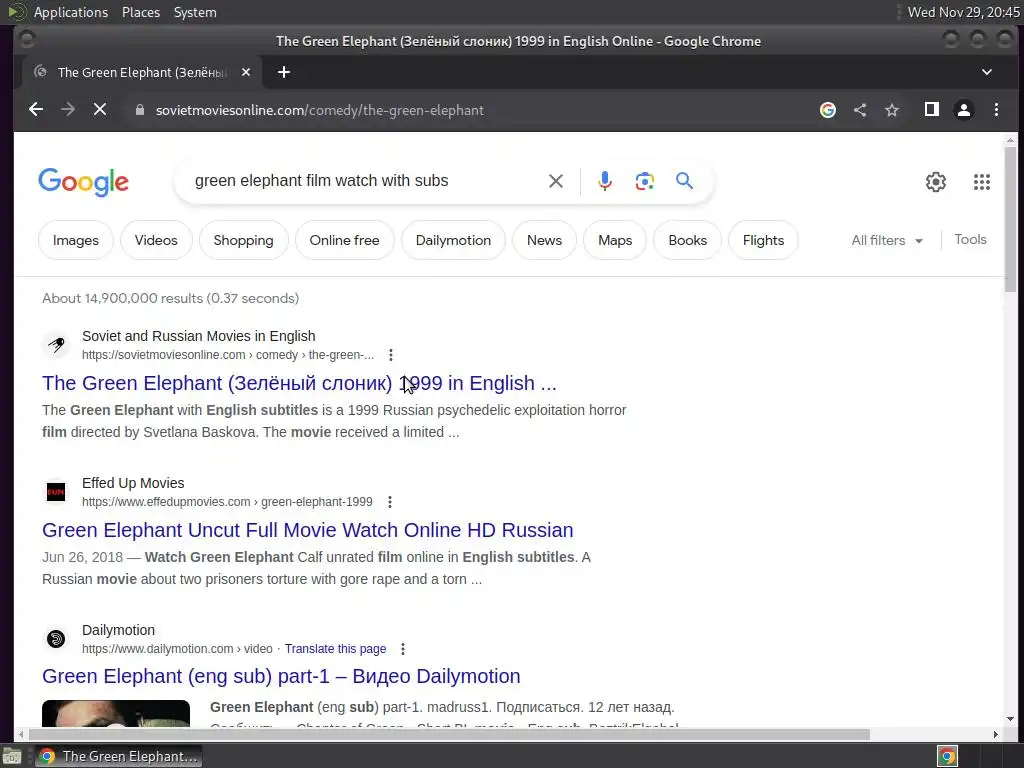This screenshot has width=1024, height=768.
Task: Open the Dailymotion video thumbnail
Action: 116,713
